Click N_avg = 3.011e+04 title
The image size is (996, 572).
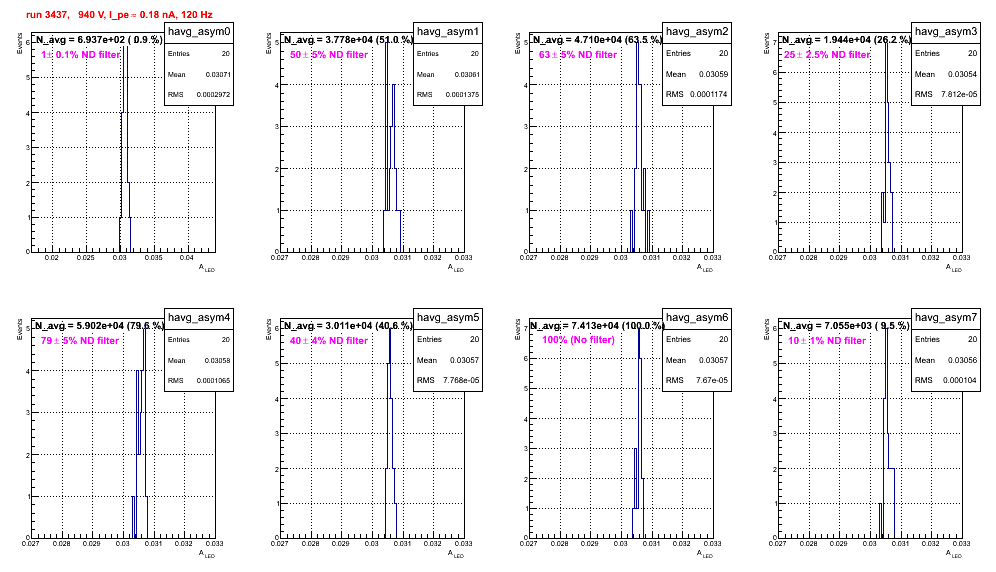click(348, 325)
